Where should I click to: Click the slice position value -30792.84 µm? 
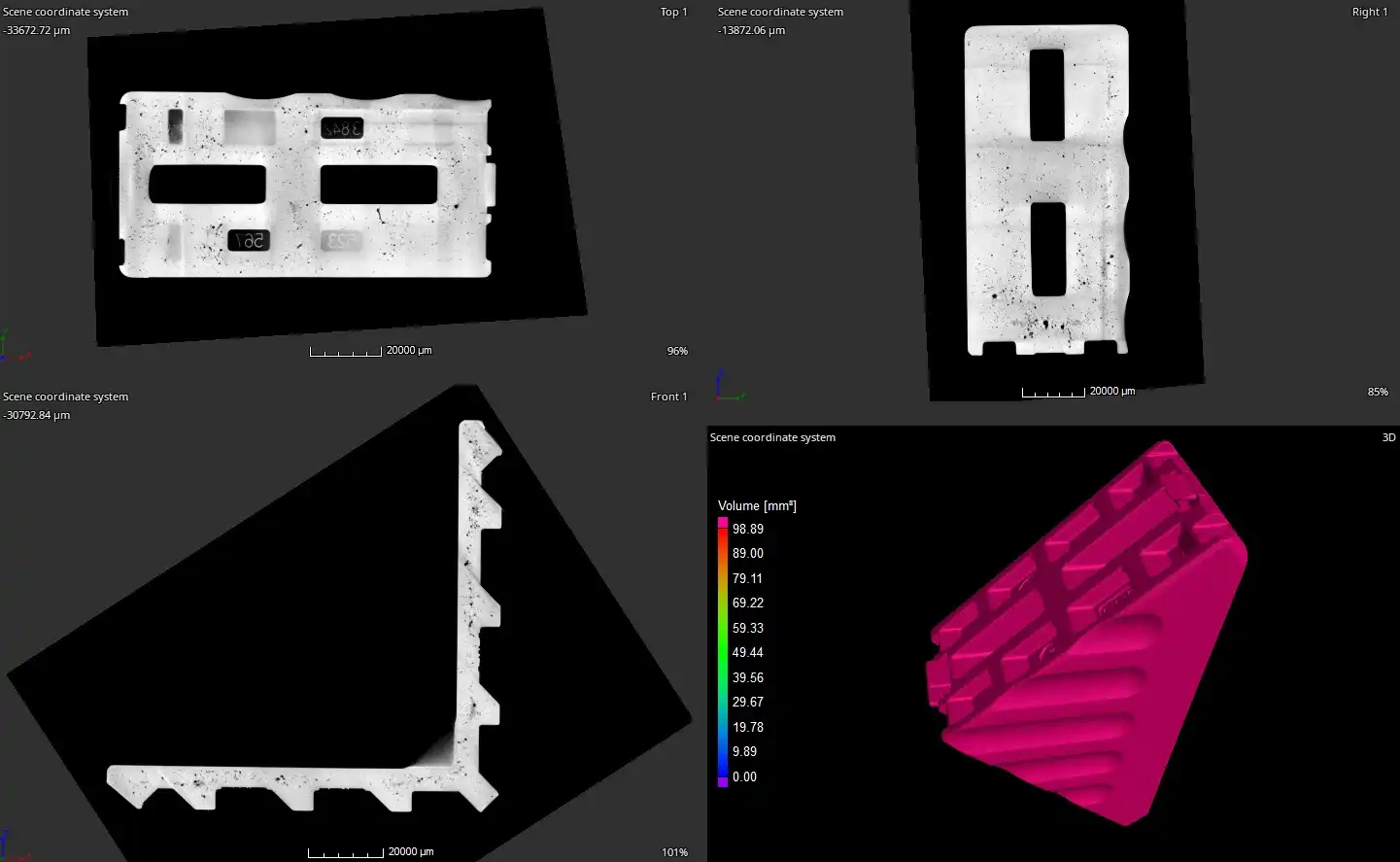[36, 415]
